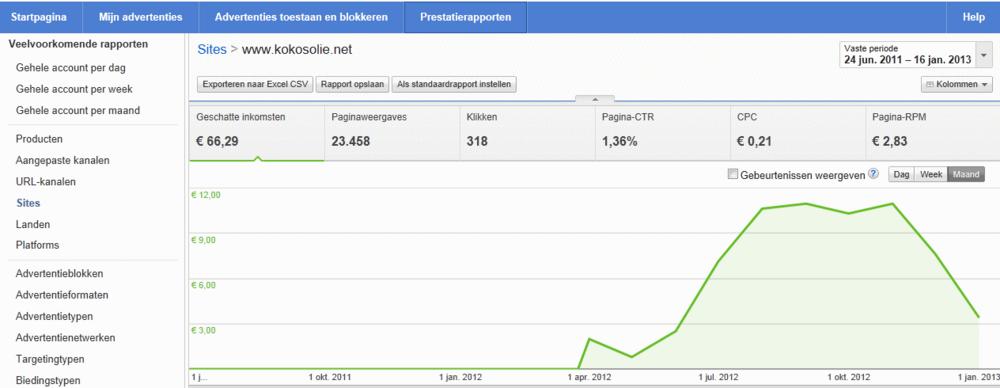
Task: Click the Rapport opslaan button
Action: 352,84
